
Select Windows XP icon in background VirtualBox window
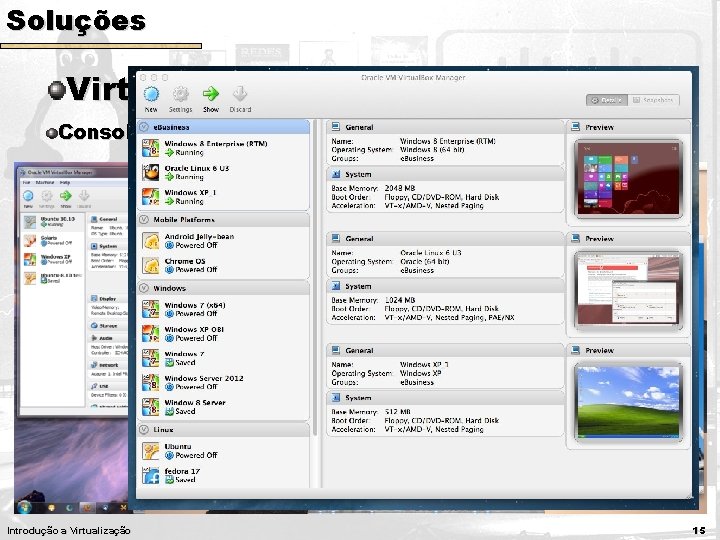(x=30, y=259)
